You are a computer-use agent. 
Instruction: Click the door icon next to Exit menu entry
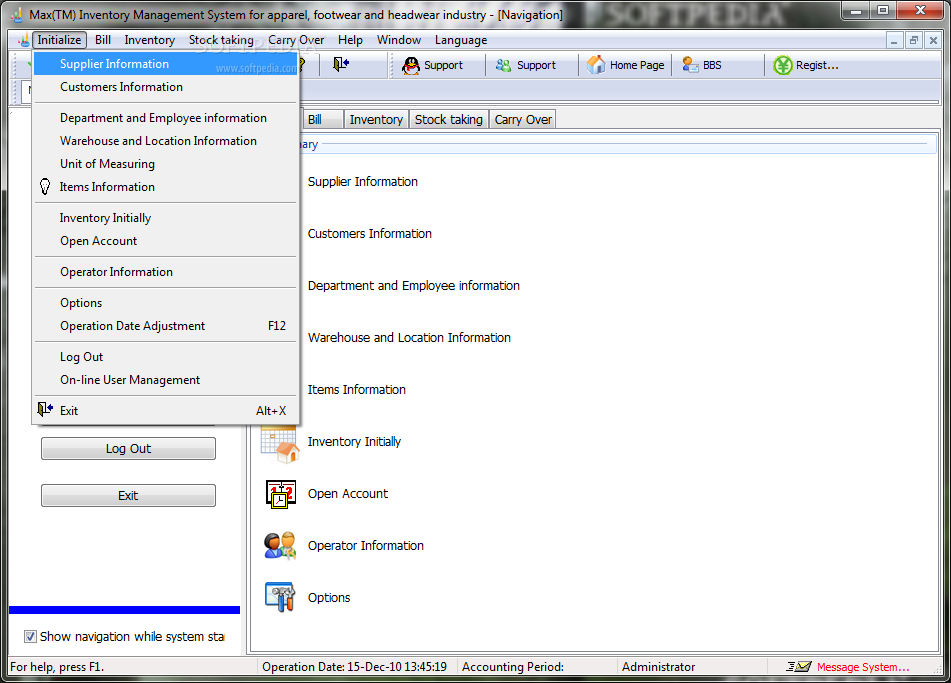(45, 409)
